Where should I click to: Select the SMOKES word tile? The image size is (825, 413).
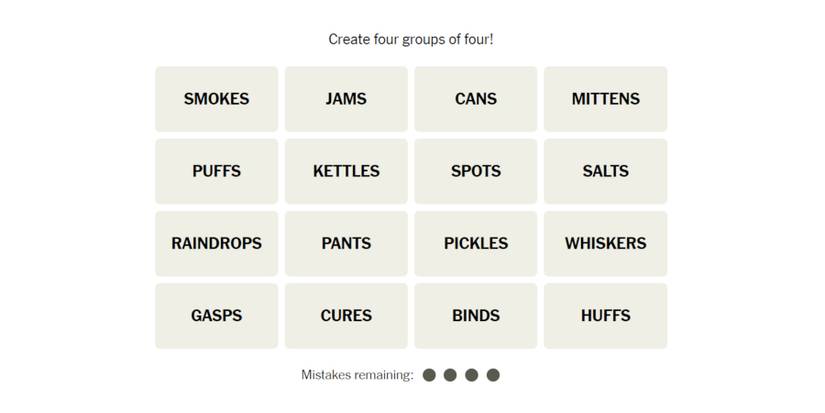point(216,99)
